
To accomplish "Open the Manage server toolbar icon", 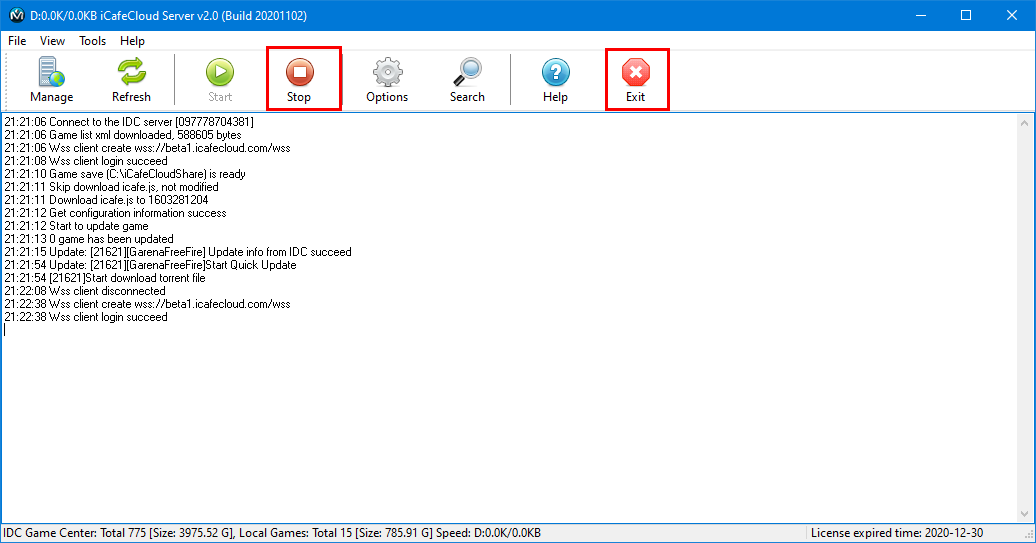I will [51, 79].
